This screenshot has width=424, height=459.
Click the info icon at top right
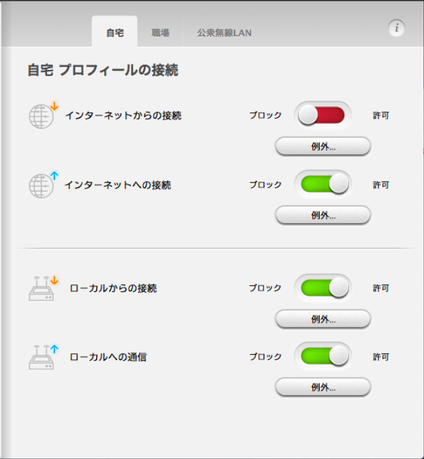click(396, 28)
